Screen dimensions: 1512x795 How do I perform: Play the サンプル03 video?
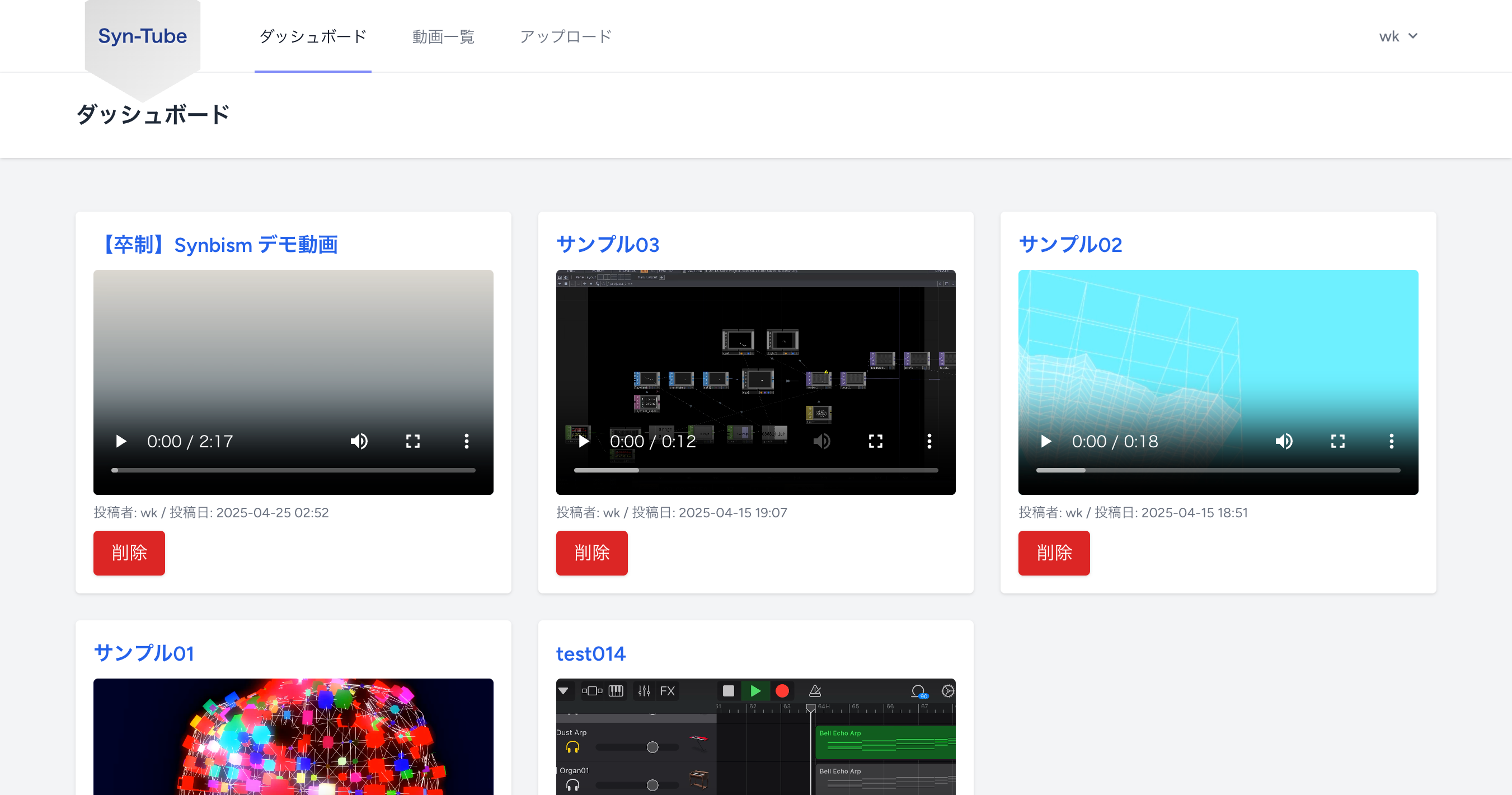[584, 441]
